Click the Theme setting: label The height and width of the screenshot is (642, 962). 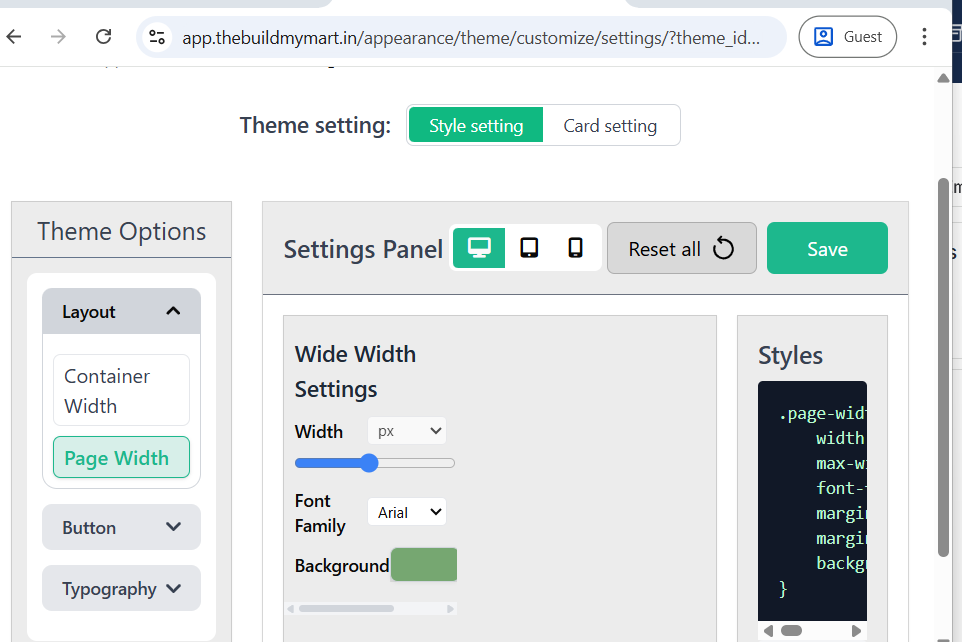coord(315,125)
